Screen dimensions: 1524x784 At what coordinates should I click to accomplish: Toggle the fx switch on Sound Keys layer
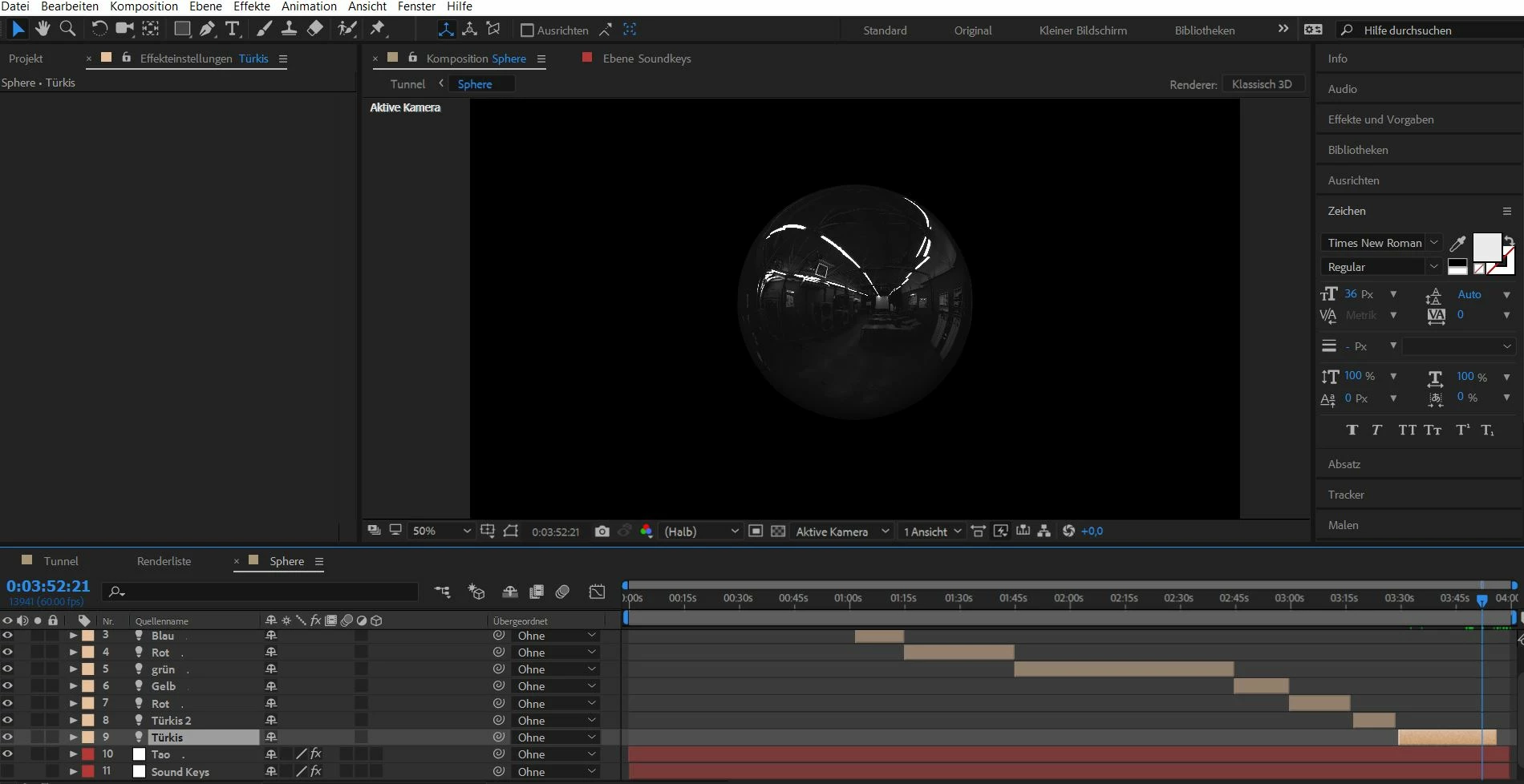316,771
